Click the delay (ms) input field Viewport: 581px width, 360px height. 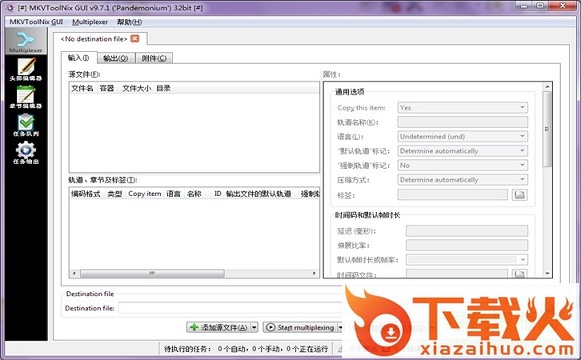pos(467,231)
